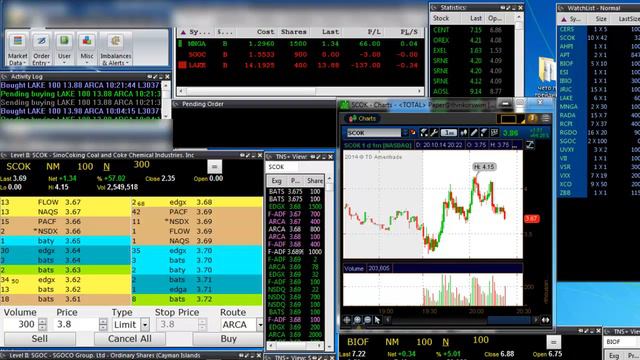640x360 pixels.
Task: Click the symbol field in the SCOK chart
Action: (x=373, y=133)
